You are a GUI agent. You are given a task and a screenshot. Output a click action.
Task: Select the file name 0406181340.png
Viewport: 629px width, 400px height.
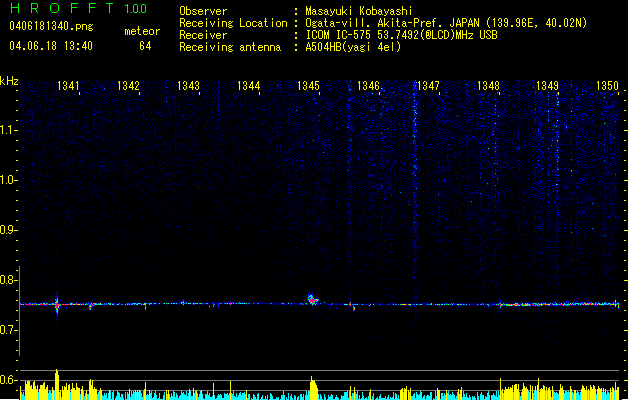51,26
